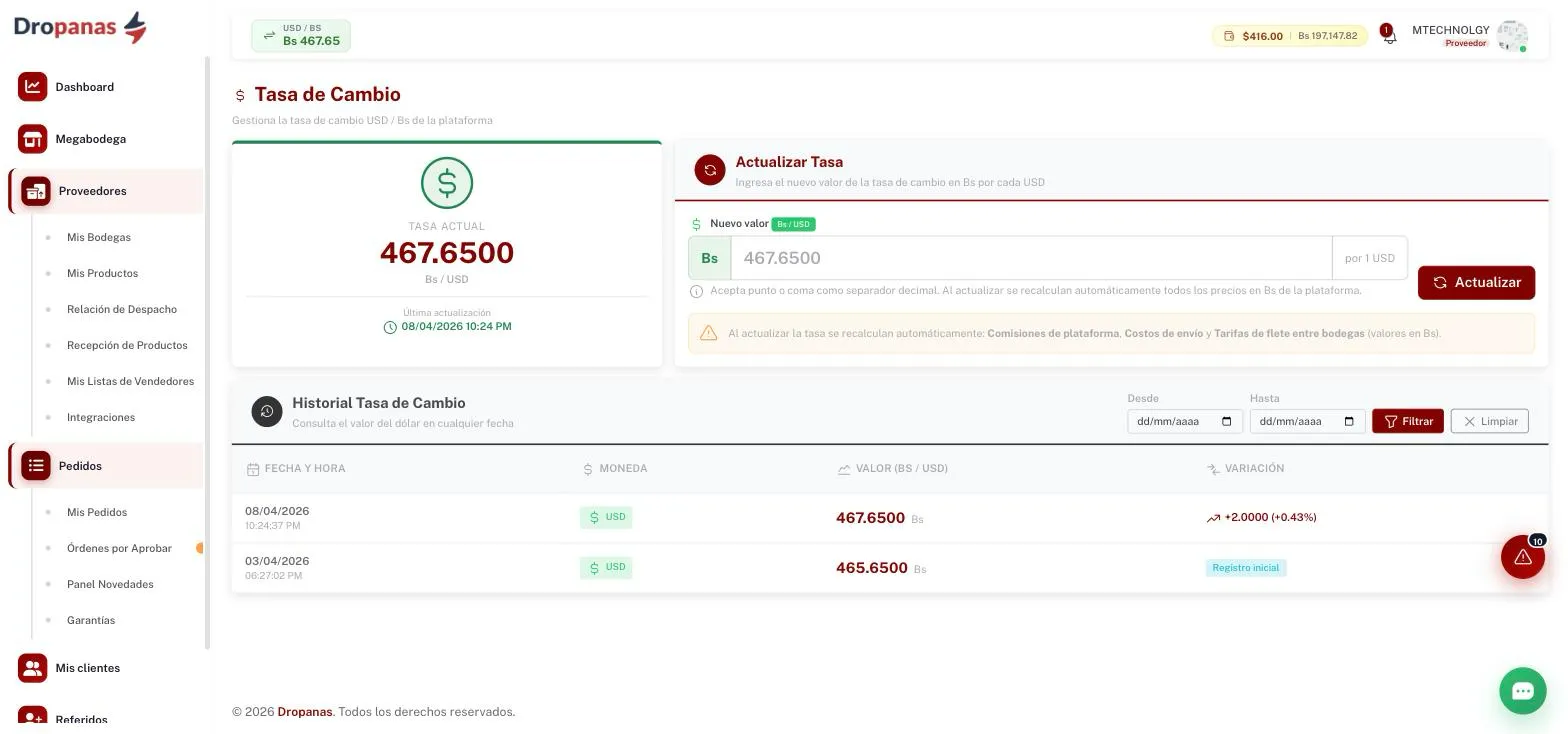The image size is (1568, 734).
Task: Open Recepción de Productos
Action: [127, 345]
